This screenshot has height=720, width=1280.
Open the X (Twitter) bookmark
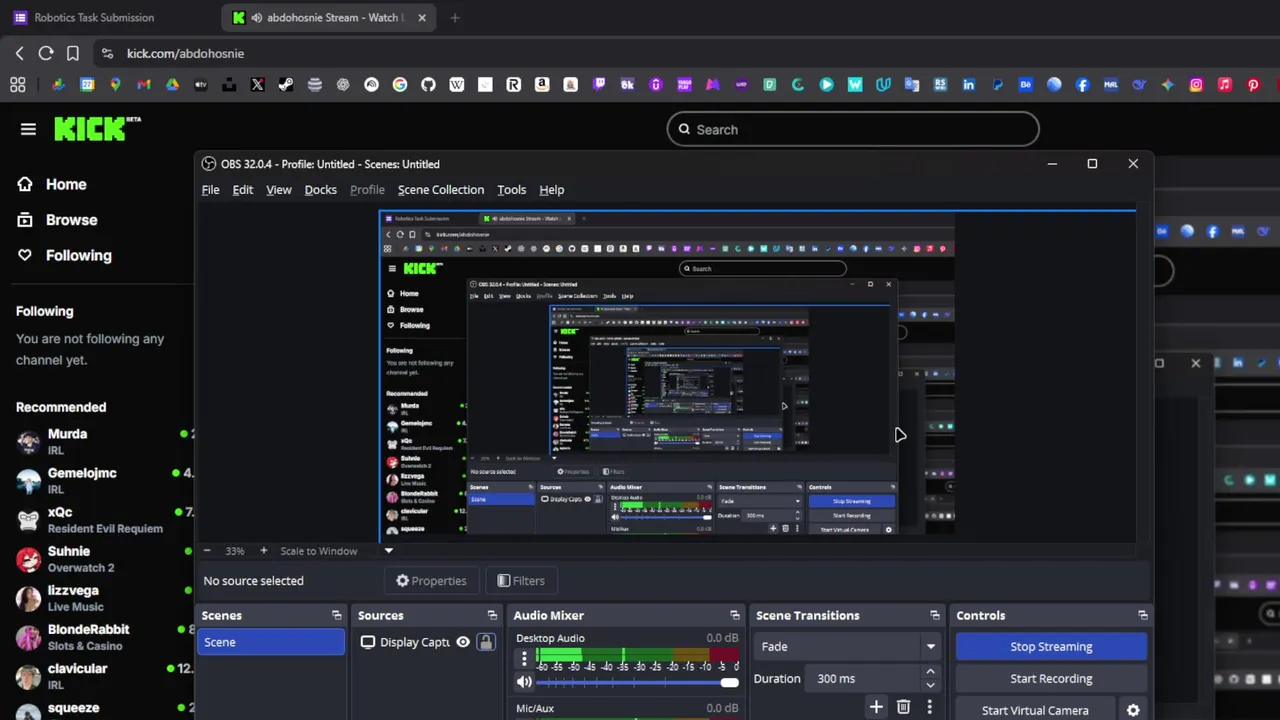[257, 85]
